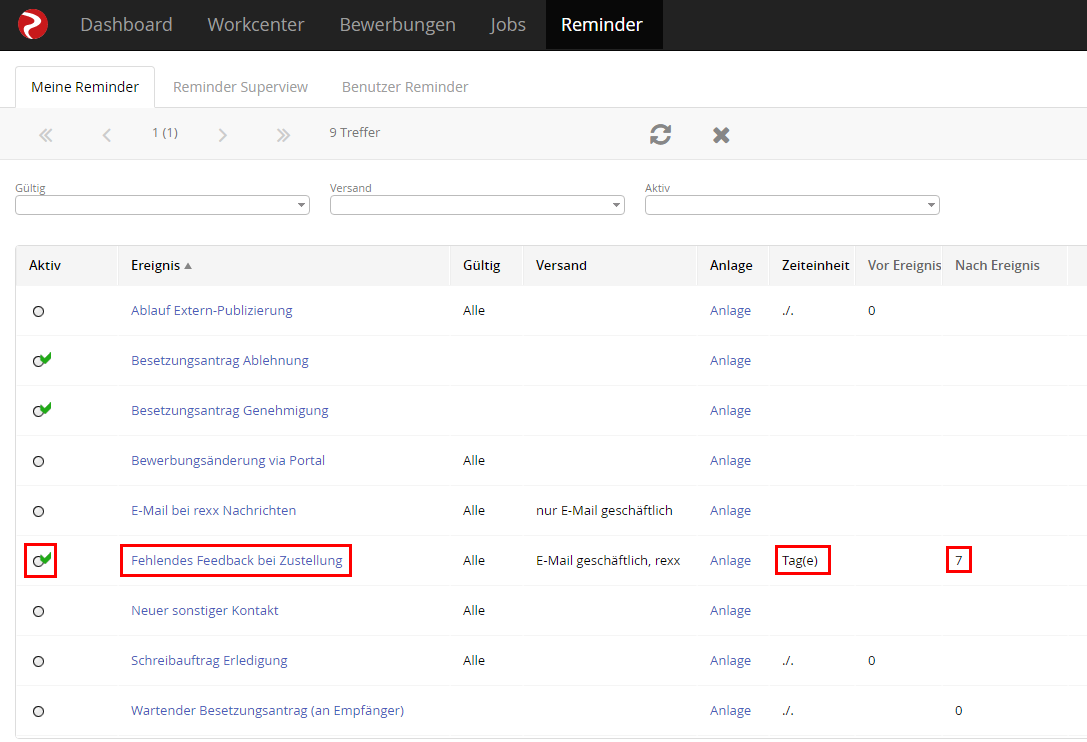Activate E-Mail bei rexx Nachrichten reminder
Viewport: 1087px width, 742px height.
39,511
